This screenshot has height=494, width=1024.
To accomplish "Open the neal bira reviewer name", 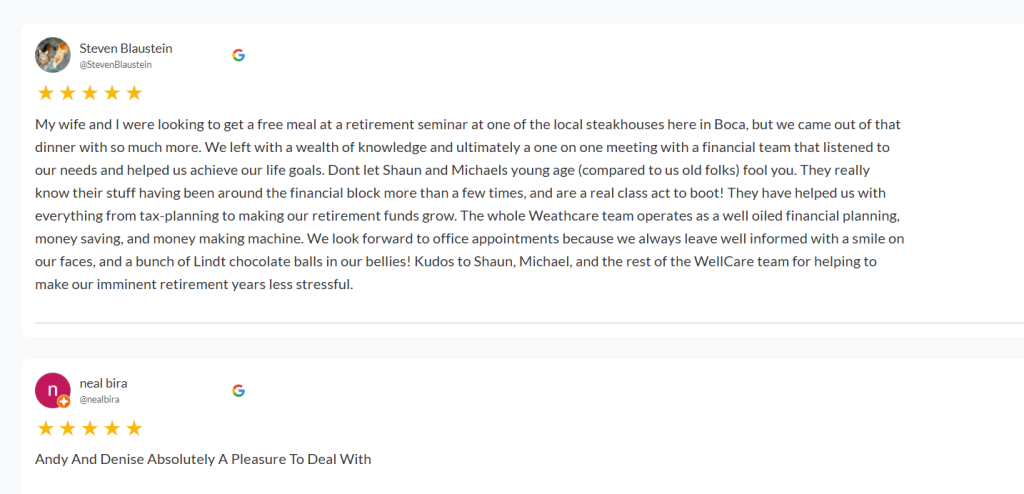I will 103,383.
